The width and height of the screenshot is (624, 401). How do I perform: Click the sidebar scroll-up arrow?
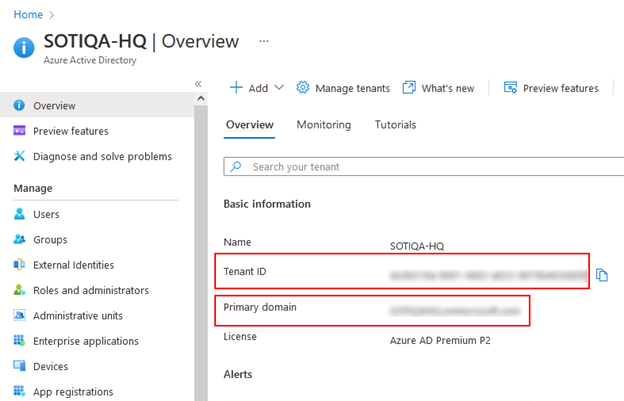[201, 98]
